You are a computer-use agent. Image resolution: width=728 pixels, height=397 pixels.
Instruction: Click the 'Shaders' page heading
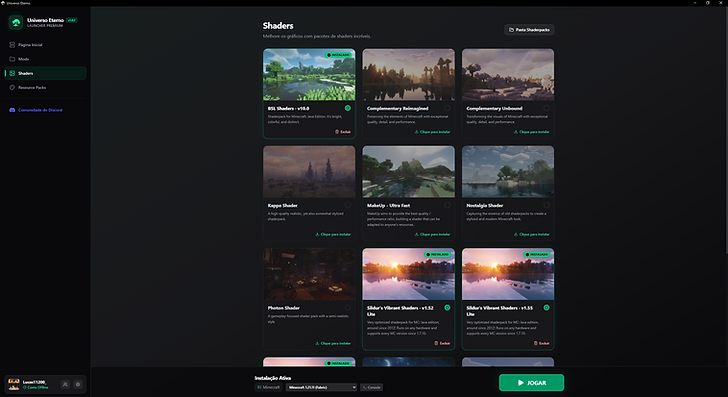coord(278,26)
